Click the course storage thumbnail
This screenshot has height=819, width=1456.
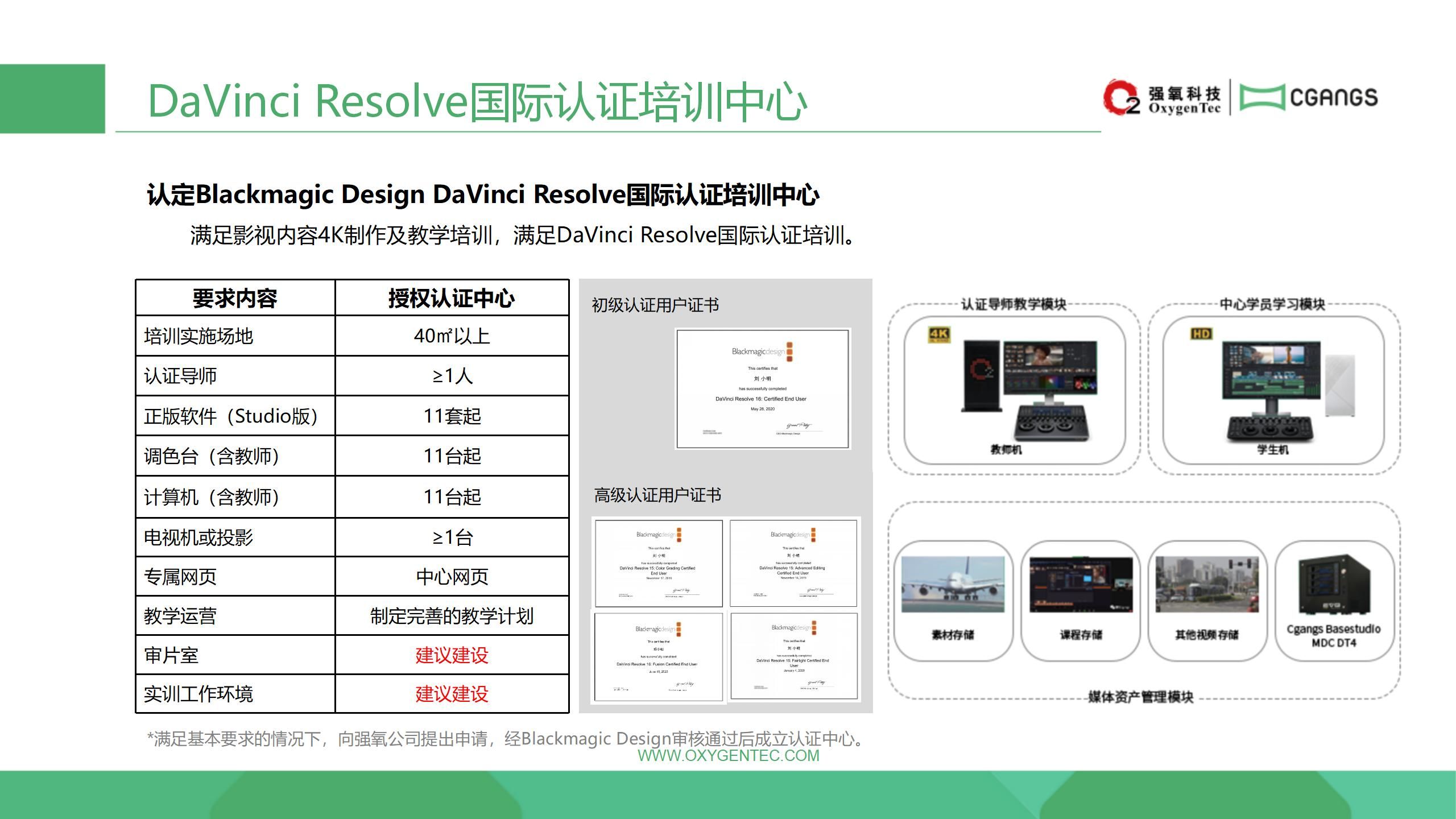1081,585
